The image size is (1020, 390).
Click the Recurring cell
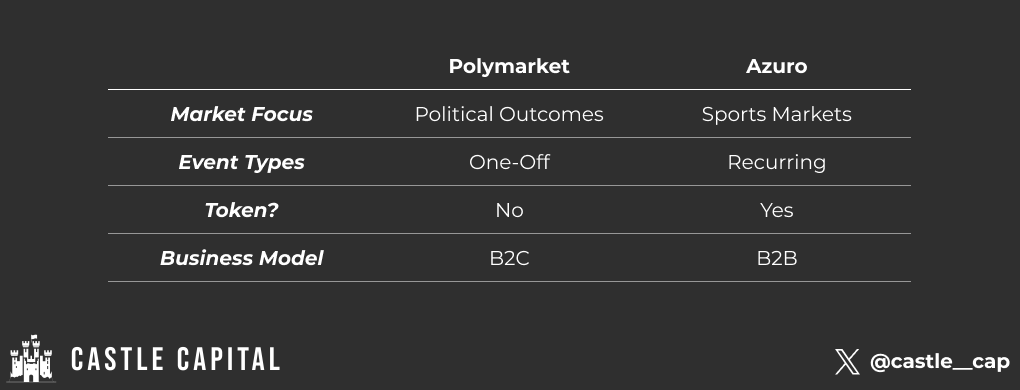coord(776,162)
